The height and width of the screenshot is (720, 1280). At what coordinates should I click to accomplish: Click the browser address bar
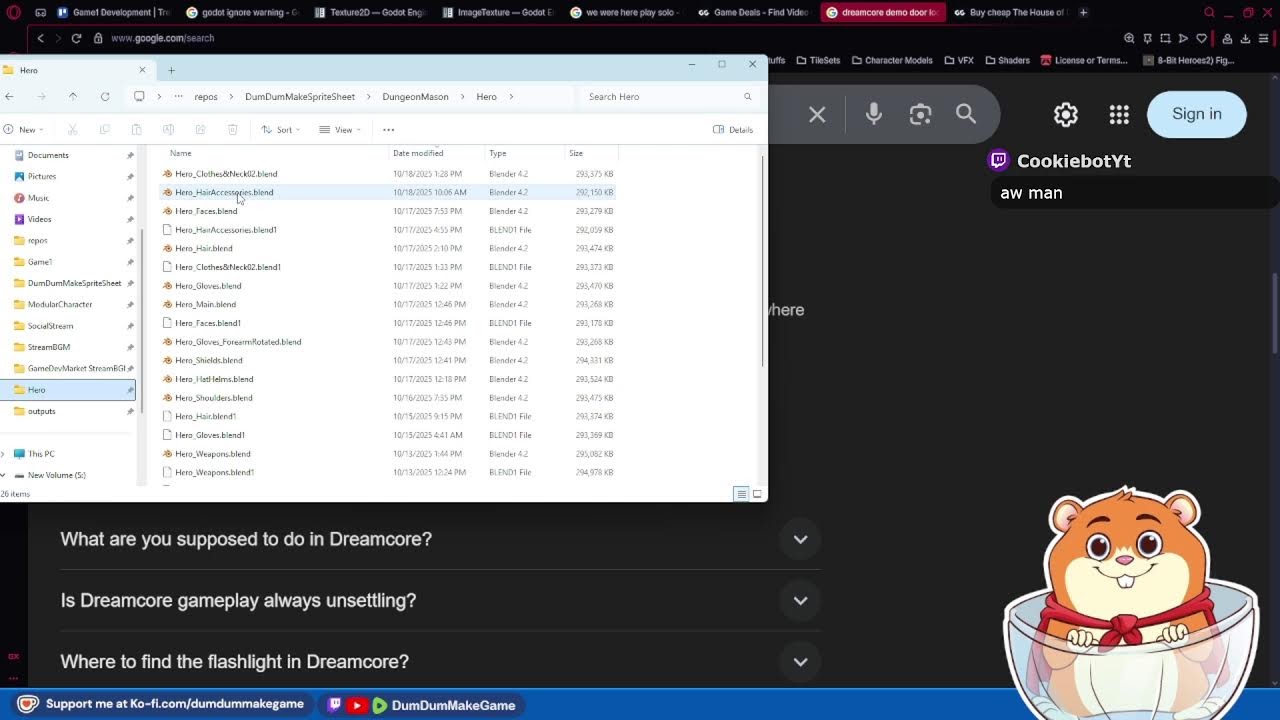(600, 38)
